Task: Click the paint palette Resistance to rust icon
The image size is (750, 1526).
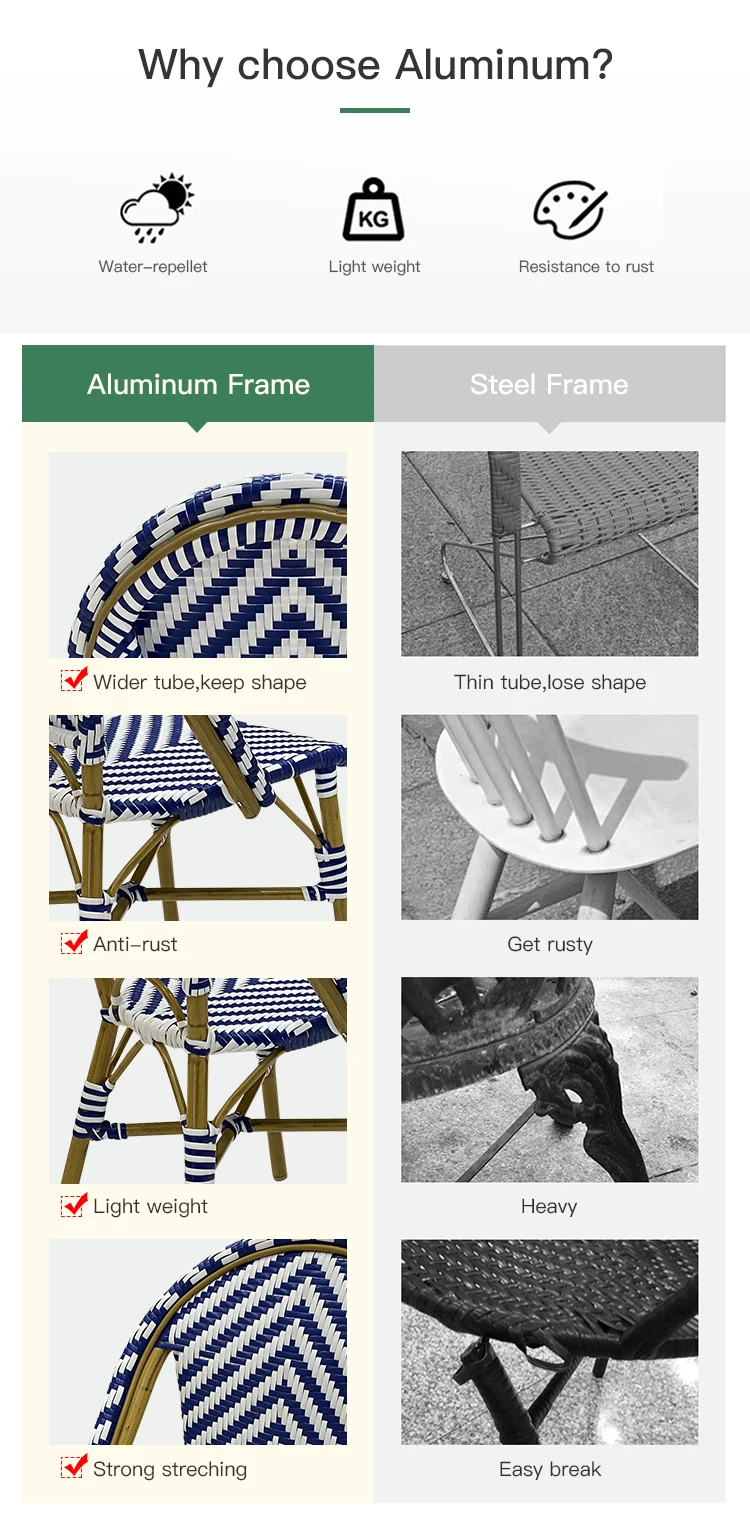Action: [x=571, y=210]
